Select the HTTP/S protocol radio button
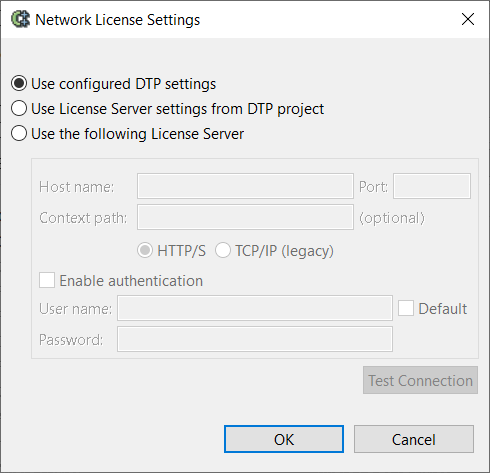 (x=145, y=250)
